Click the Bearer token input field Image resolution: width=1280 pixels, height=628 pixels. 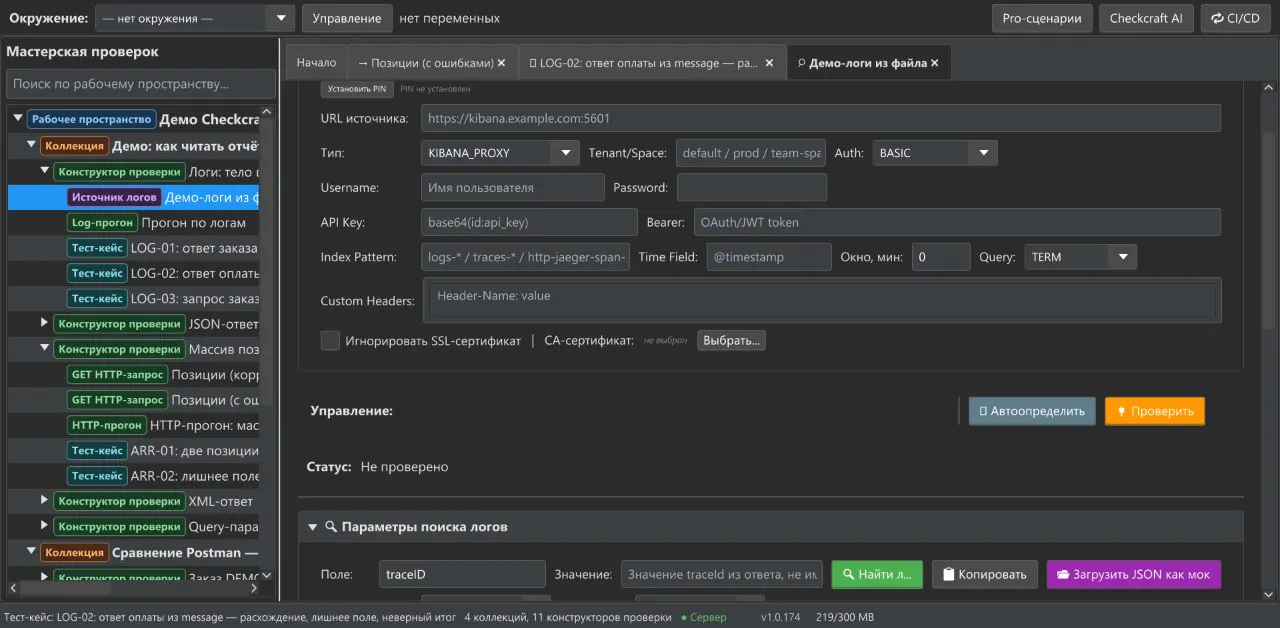[957, 222]
